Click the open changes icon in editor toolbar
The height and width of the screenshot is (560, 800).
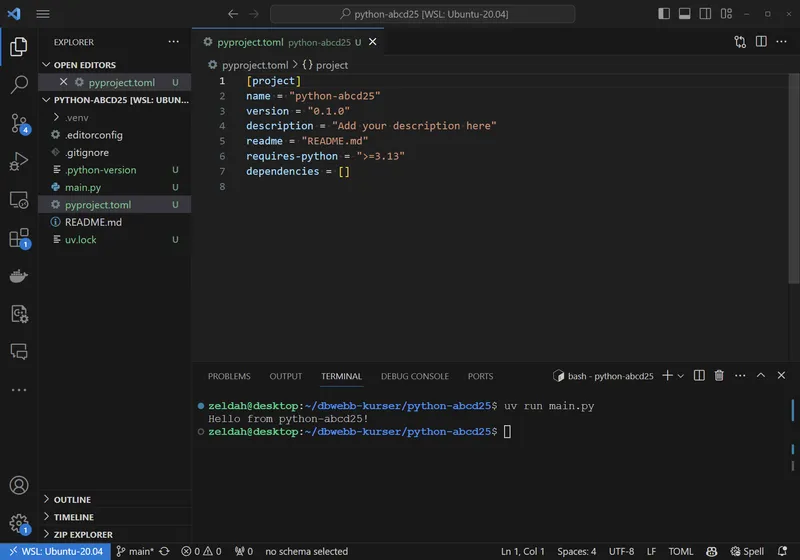pyautogui.click(x=740, y=42)
